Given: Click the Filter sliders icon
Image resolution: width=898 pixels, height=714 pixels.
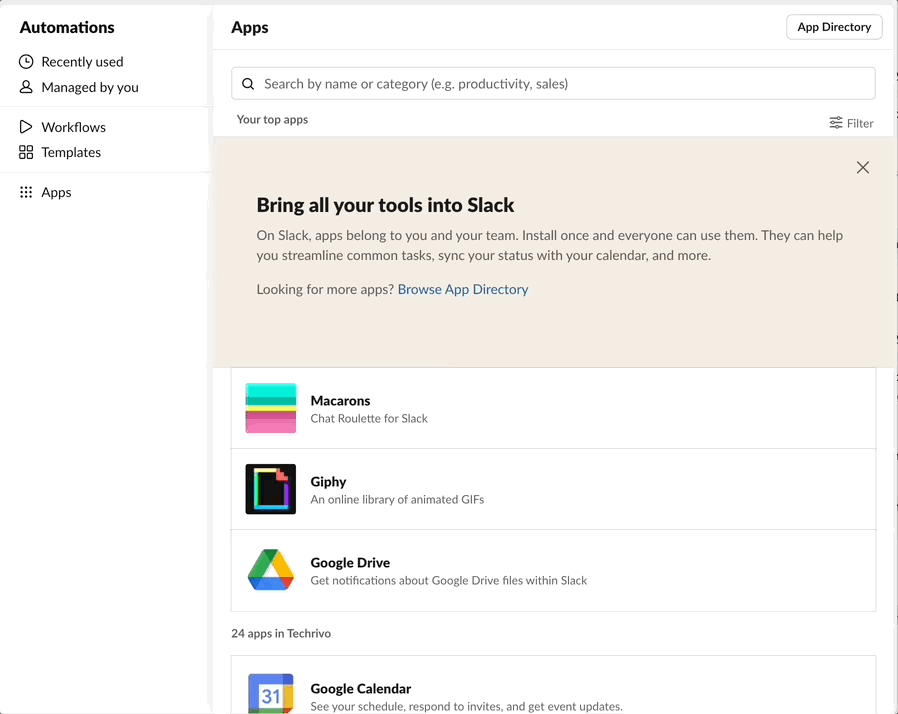Looking at the screenshot, I should pos(836,123).
